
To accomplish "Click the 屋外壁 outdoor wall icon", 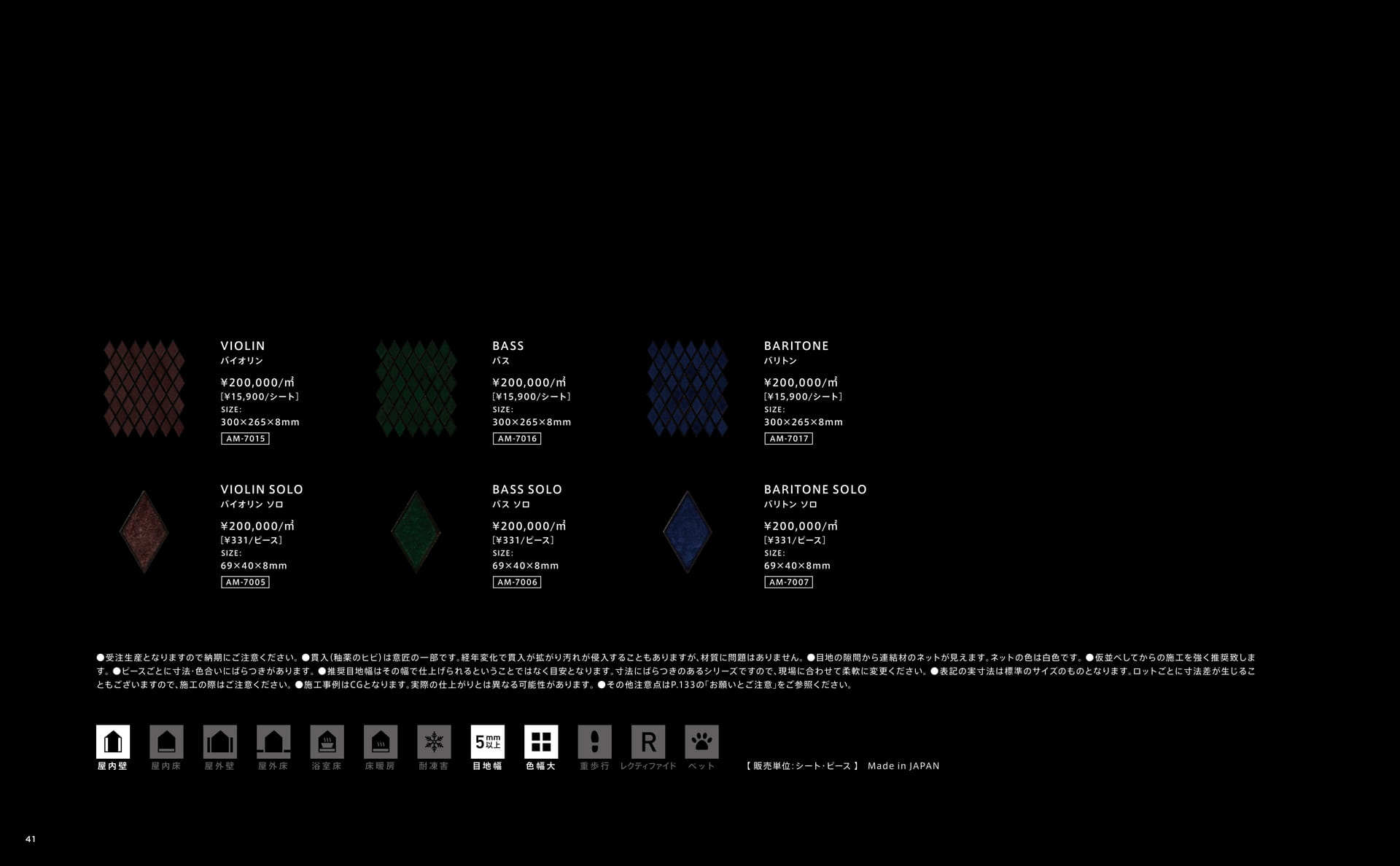I will [220, 741].
